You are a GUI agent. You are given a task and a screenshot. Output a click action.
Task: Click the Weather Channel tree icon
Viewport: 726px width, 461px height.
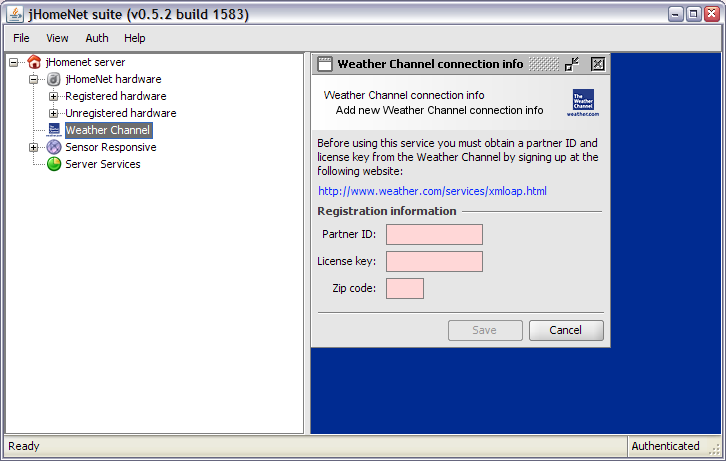(54, 130)
